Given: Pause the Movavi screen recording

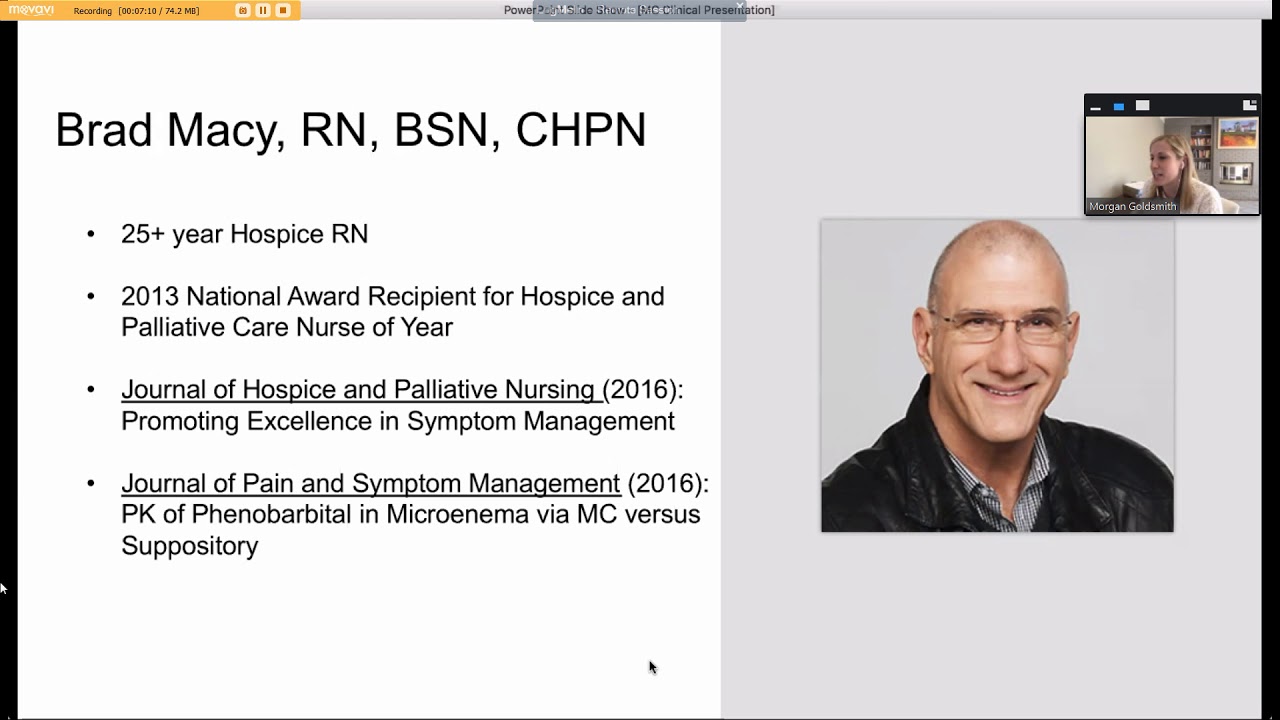Looking at the screenshot, I should coord(263,10).
